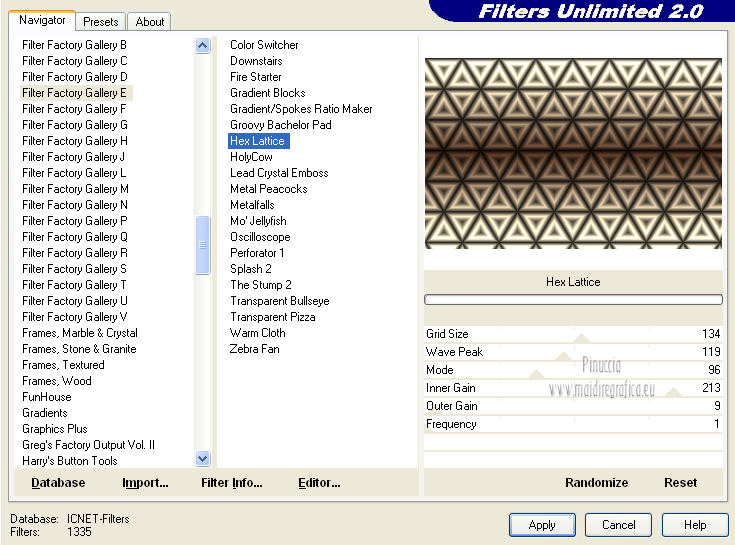This screenshot has height=545, width=735.
Task: Choose the Gradient Blocks filter
Action: [x=268, y=93]
